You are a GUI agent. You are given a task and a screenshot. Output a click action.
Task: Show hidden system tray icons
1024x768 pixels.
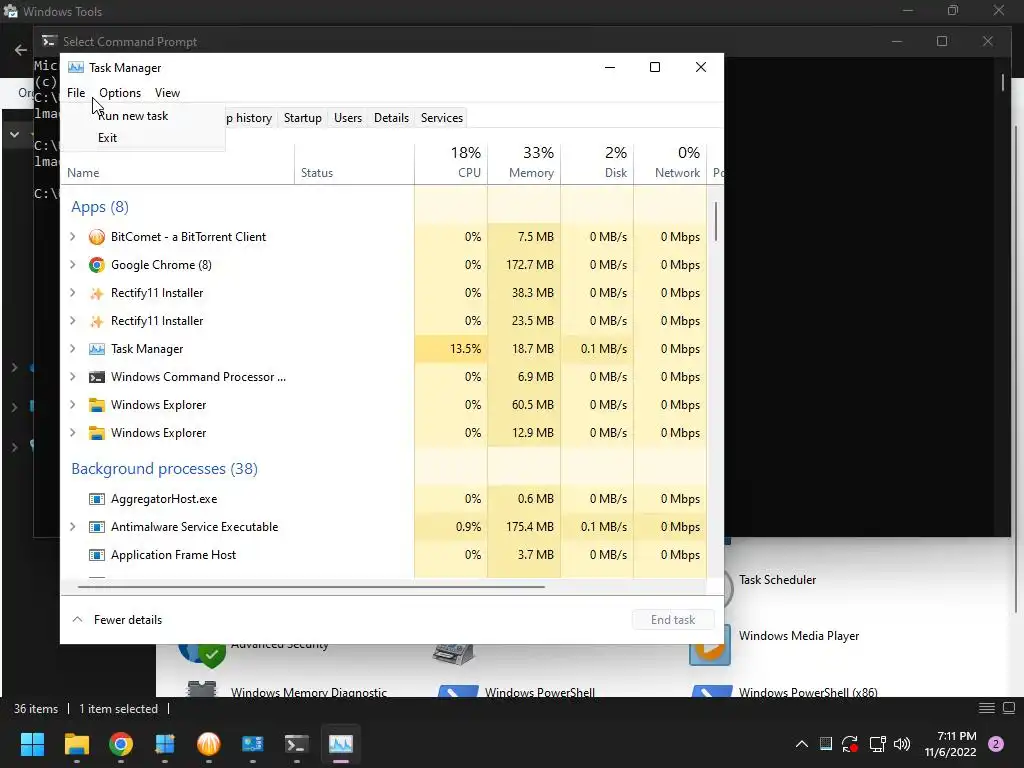coord(801,744)
